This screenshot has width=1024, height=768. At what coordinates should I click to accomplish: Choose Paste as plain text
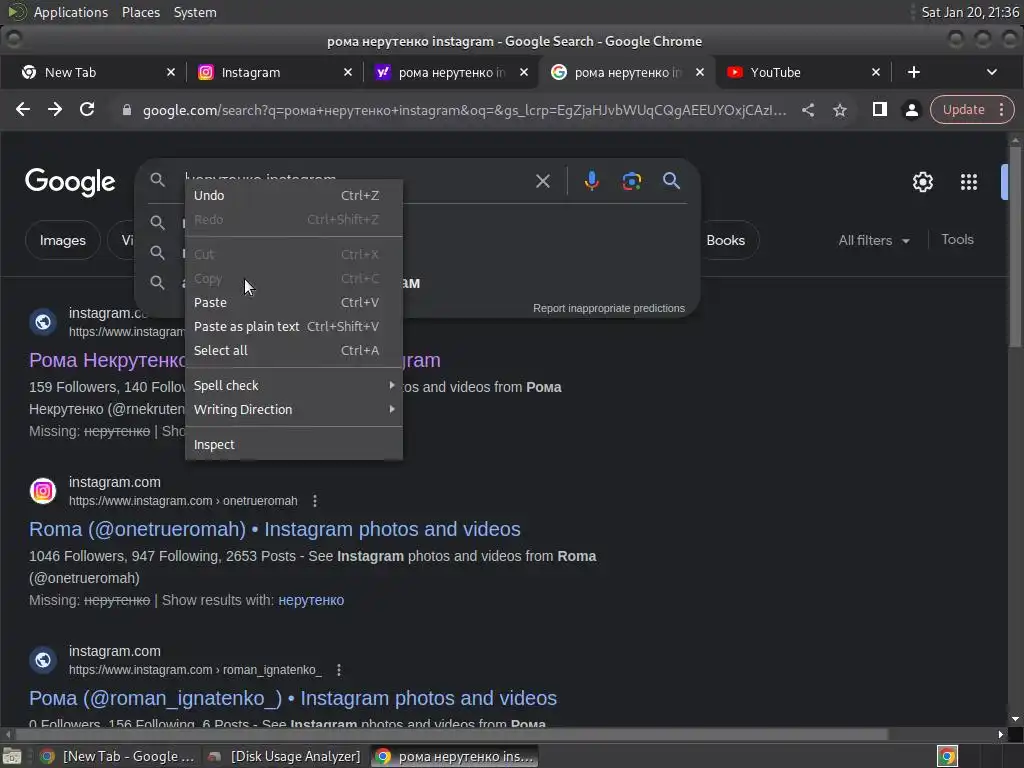coord(294,327)
